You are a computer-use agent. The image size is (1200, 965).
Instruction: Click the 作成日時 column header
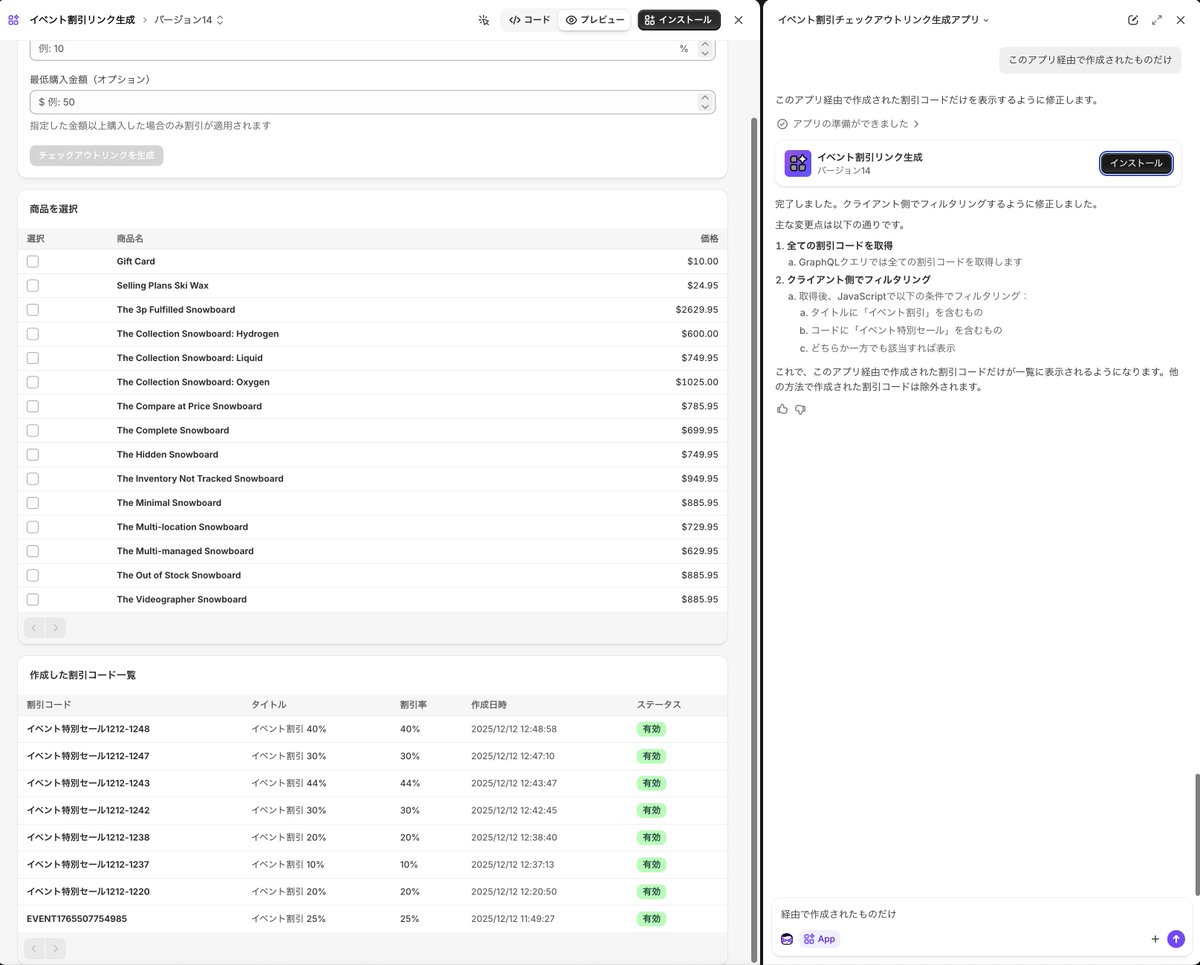coord(488,705)
